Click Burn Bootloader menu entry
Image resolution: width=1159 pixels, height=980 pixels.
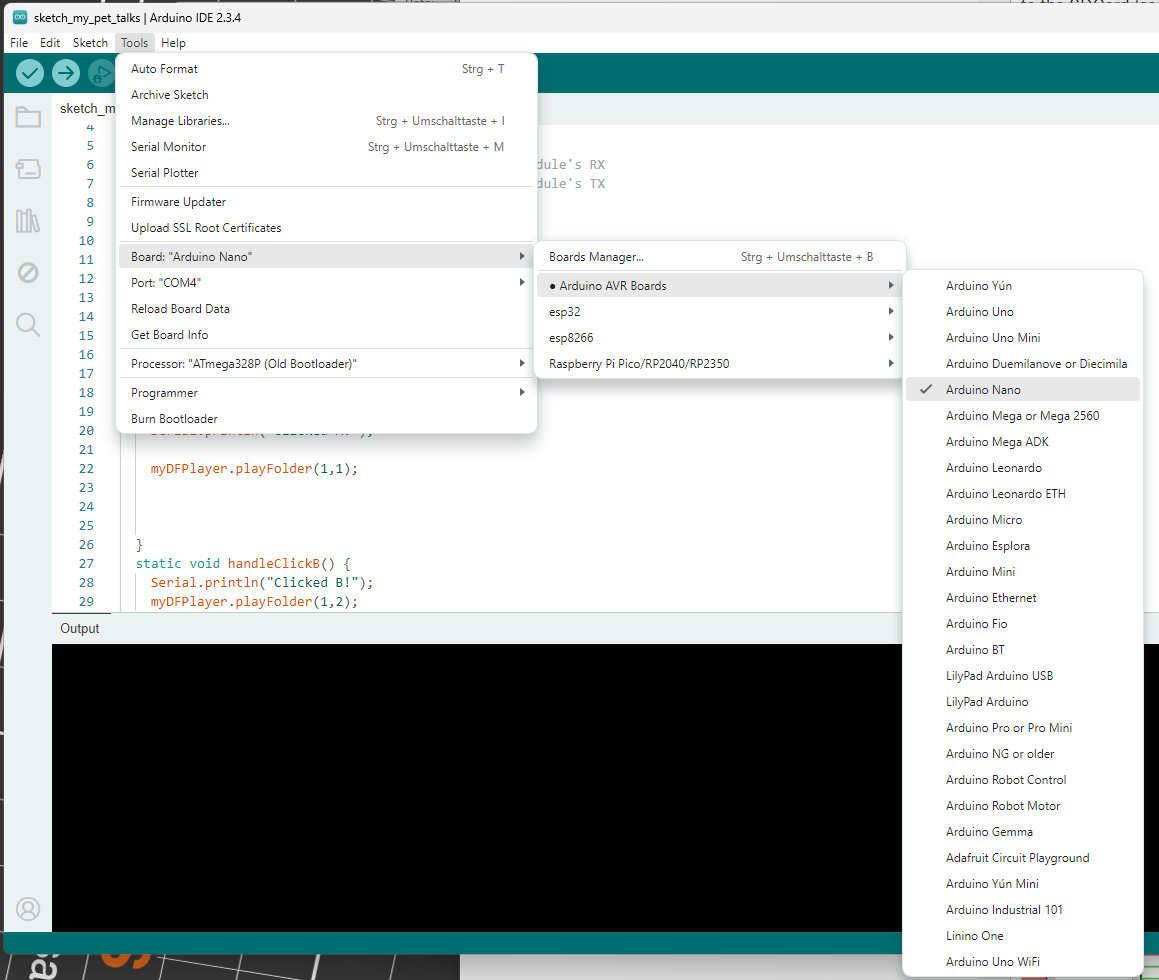click(x=174, y=419)
